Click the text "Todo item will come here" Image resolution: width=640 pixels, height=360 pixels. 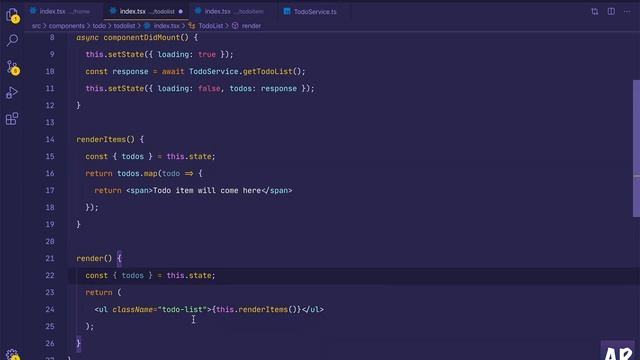pyautogui.click(x=207, y=191)
